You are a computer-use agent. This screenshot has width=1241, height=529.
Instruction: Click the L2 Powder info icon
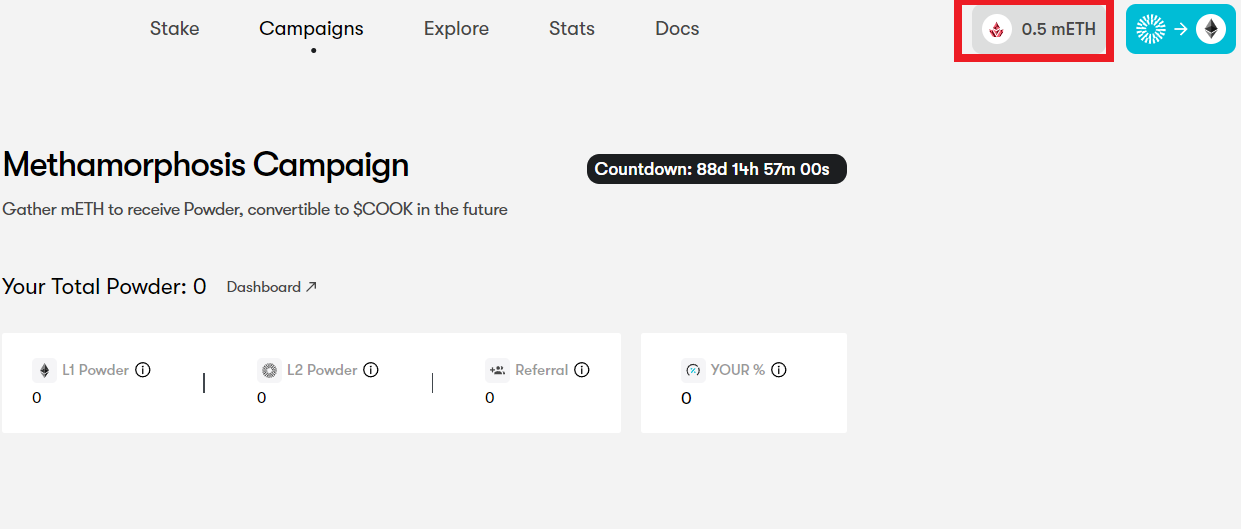point(371,370)
